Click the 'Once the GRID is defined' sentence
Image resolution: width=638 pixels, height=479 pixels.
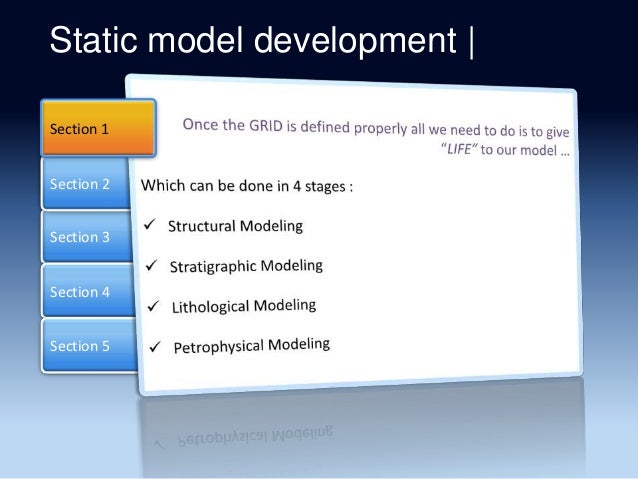[376, 128]
